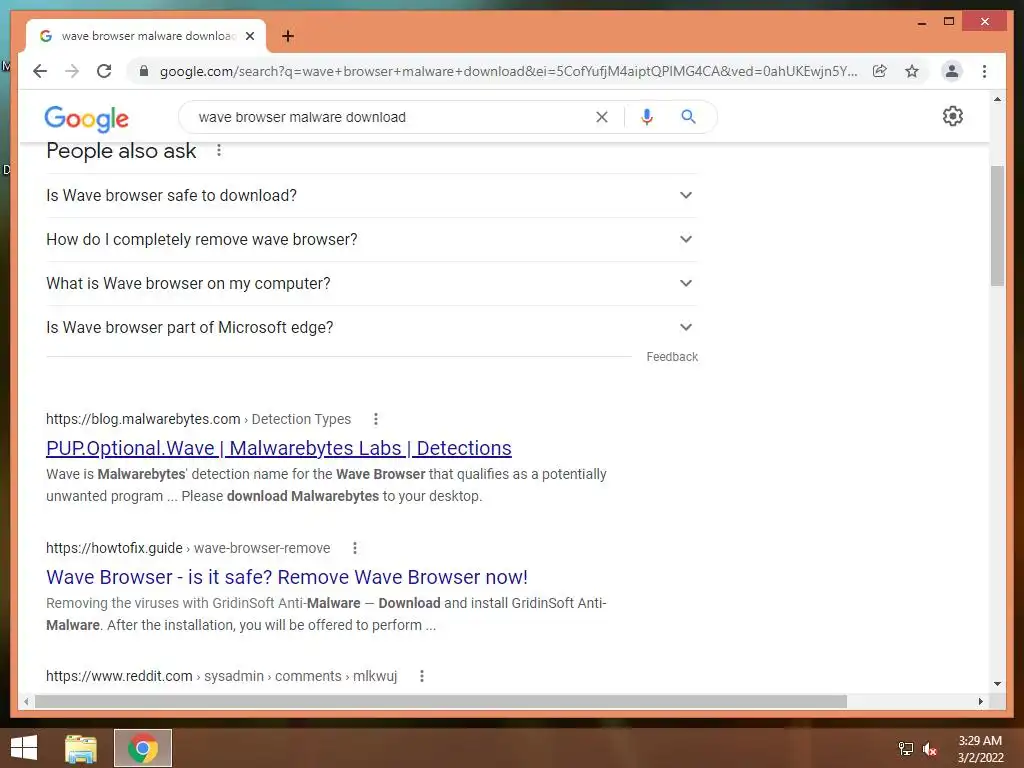1024x768 pixels.
Task: Expand 'Is Wave browser part of Microsoft edge?'
Action: [x=372, y=327]
